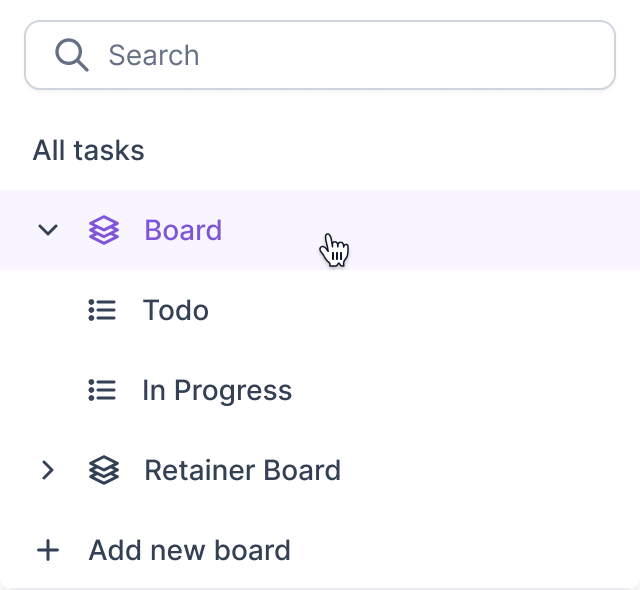
Task: Click the In Progress label text
Action: (x=217, y=391)
